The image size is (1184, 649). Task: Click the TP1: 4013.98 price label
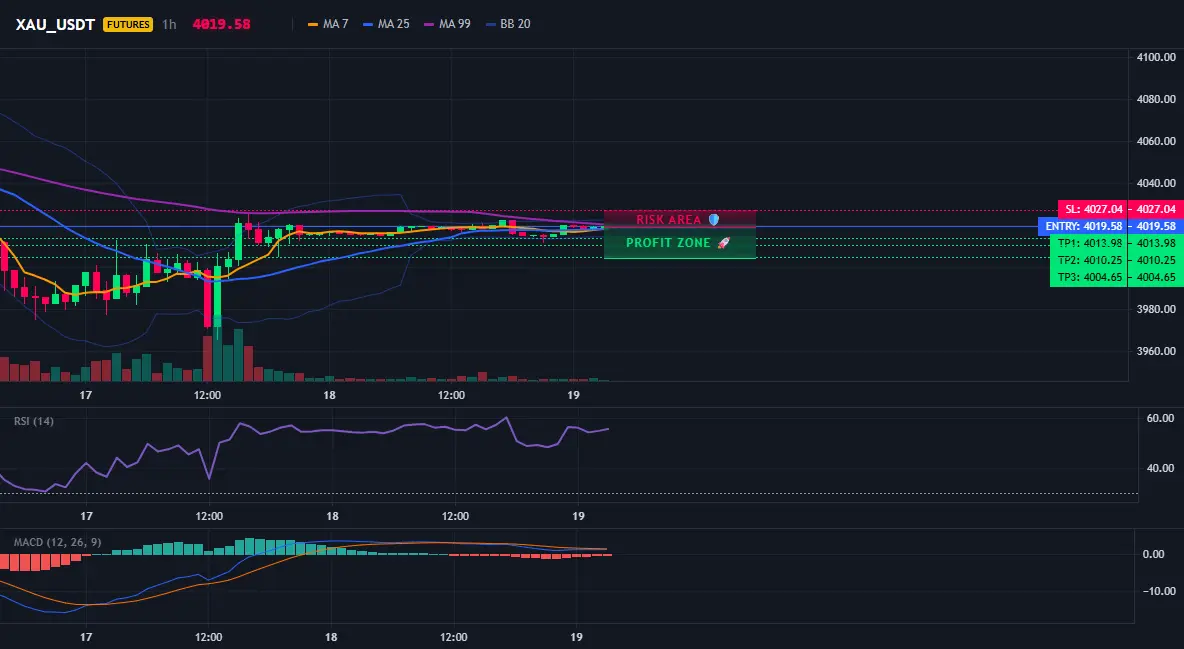click(x=1089, y=243)
